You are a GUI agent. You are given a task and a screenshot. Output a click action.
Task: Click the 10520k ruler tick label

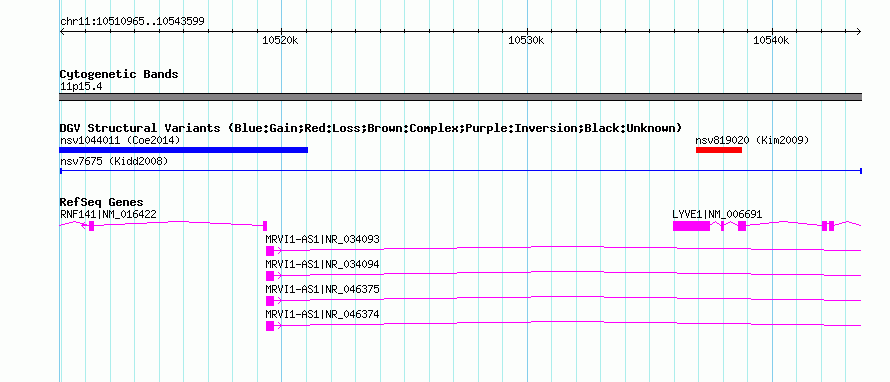tap(280, 40)
